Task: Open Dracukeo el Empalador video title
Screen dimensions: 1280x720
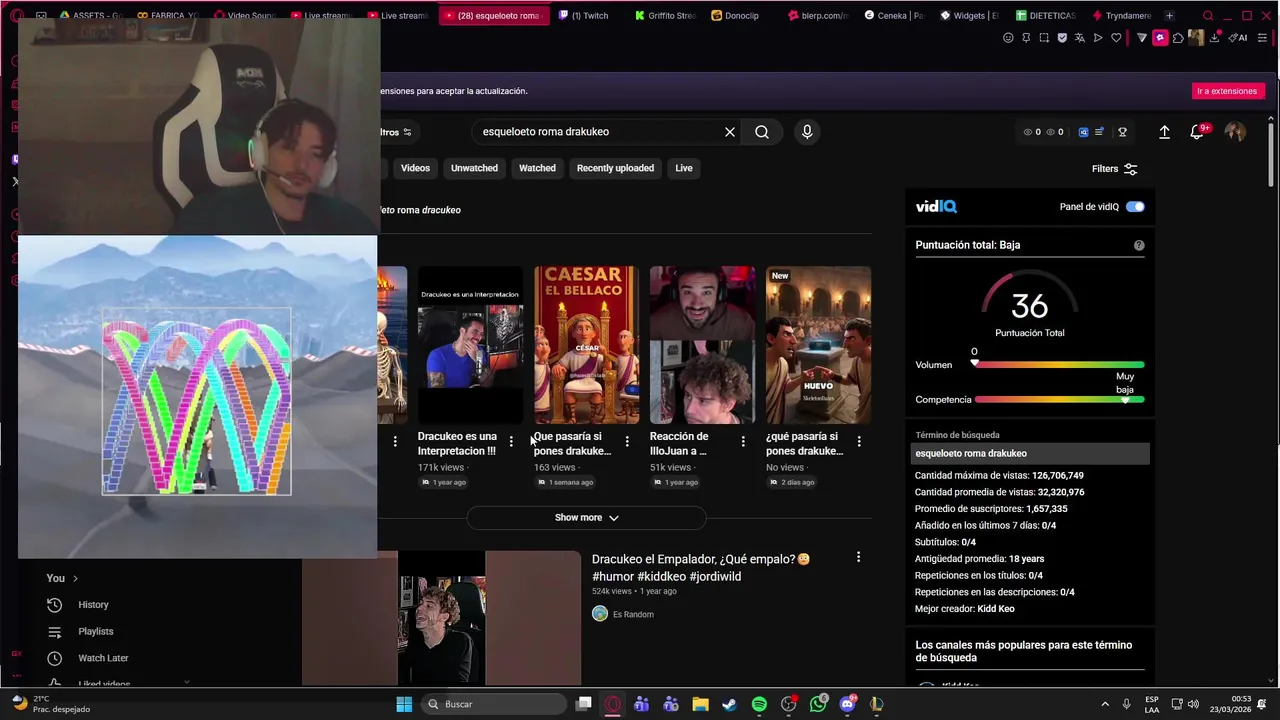Action: pyautogui.click(x=701, y=568)
